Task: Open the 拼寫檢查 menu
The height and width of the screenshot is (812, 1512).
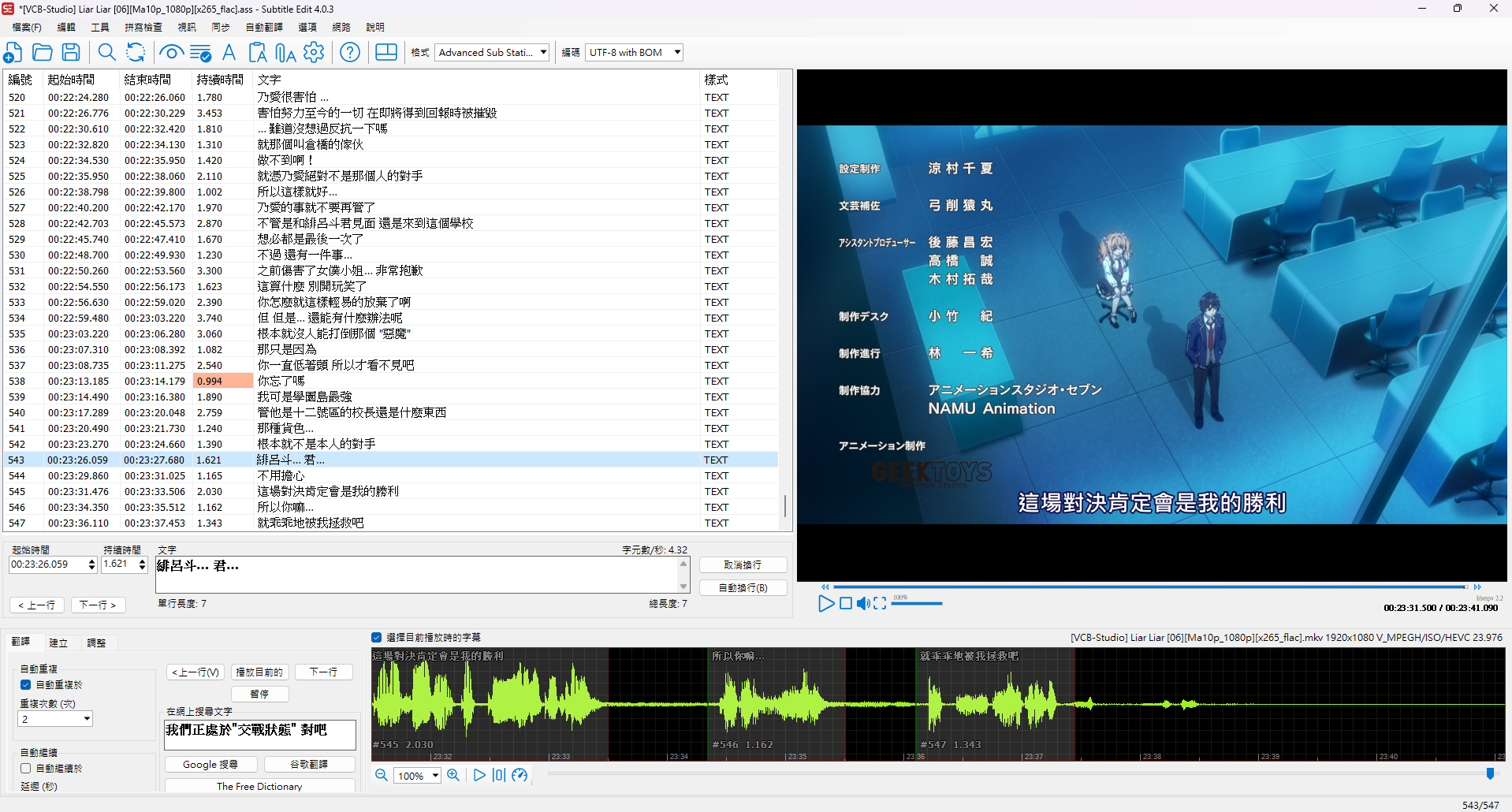Action: pyautogui.click(x=143, y=28)
